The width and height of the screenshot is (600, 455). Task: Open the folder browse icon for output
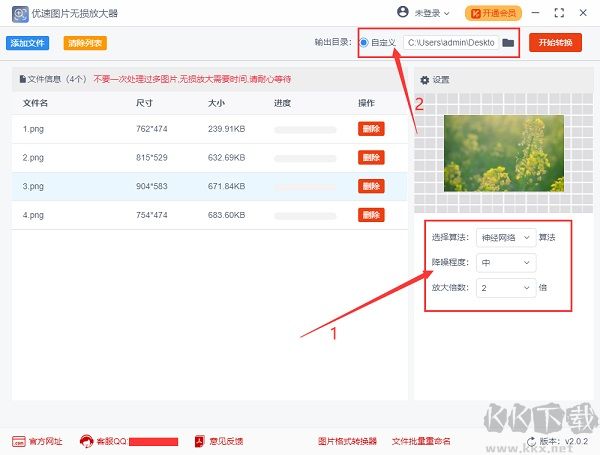508,42
